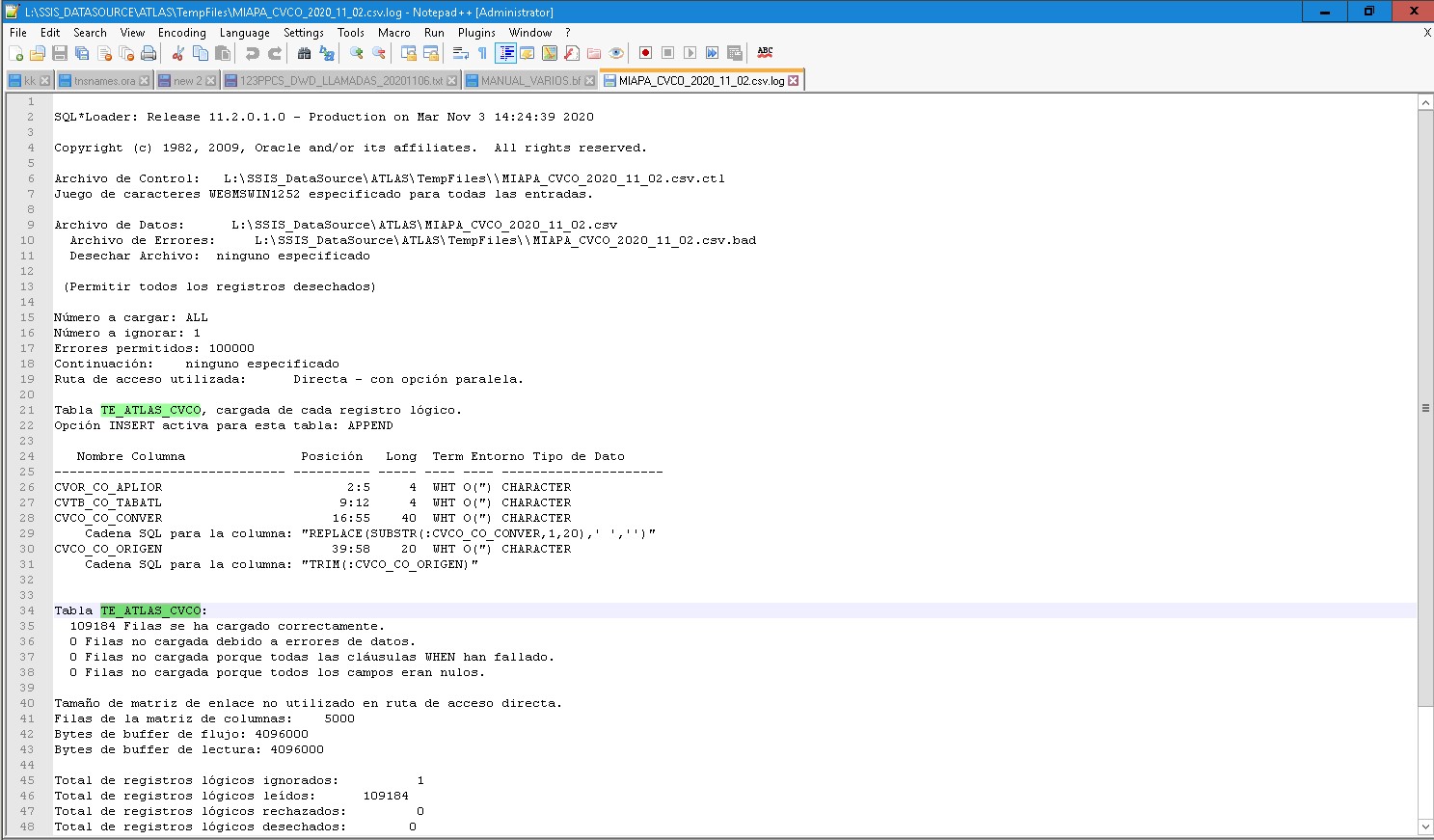Image resolution: width=1434 pixels, height=840 pixels.
Task: Open the Tools menu
Action: pos(351,32)
